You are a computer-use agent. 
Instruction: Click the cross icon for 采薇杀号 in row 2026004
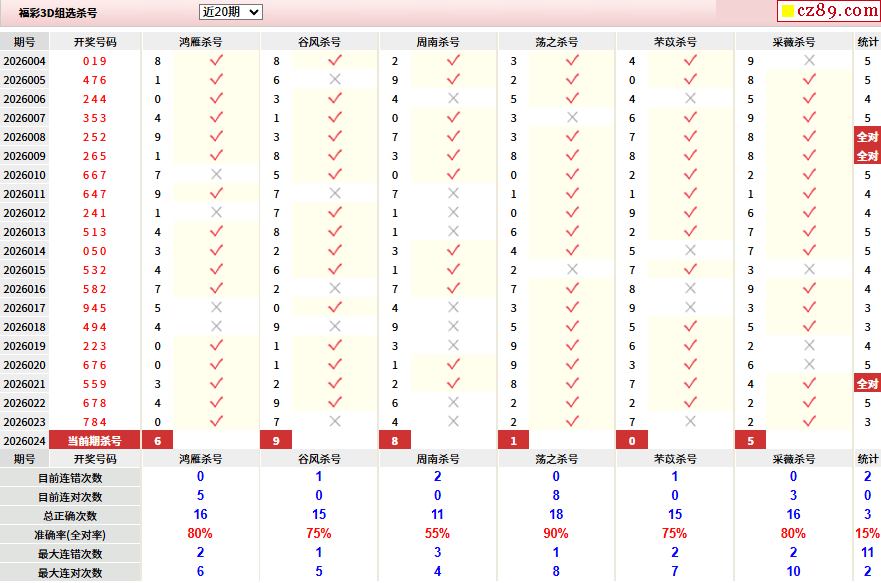(809, 61)
